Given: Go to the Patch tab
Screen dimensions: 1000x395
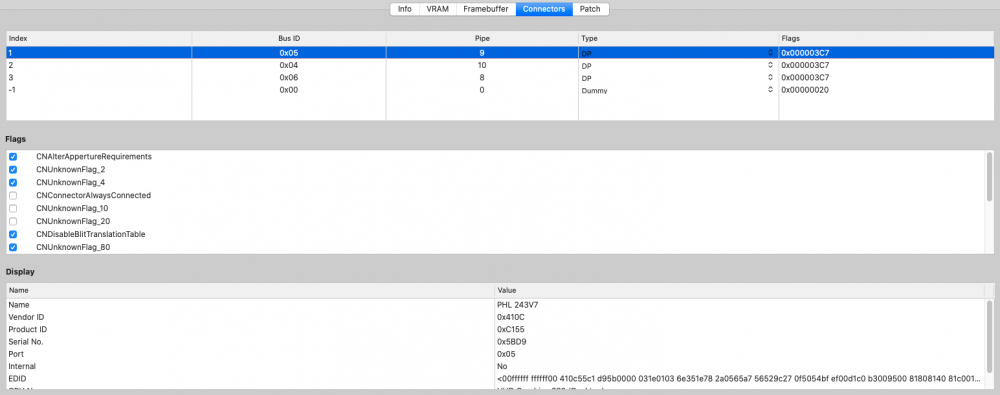Looking at the screenshot, I should coord(591,10).
